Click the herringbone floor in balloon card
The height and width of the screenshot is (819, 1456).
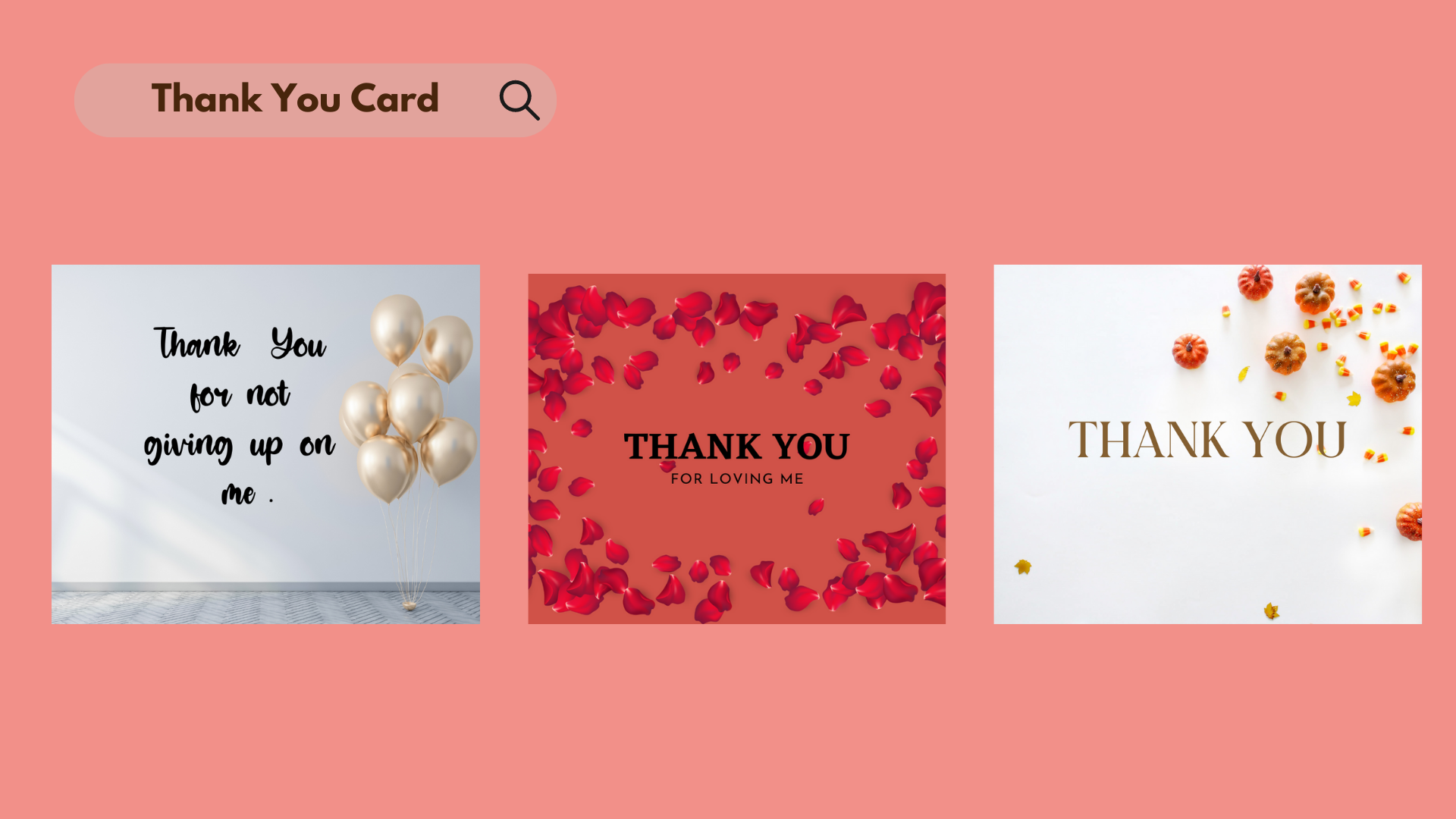click(265, 607)
